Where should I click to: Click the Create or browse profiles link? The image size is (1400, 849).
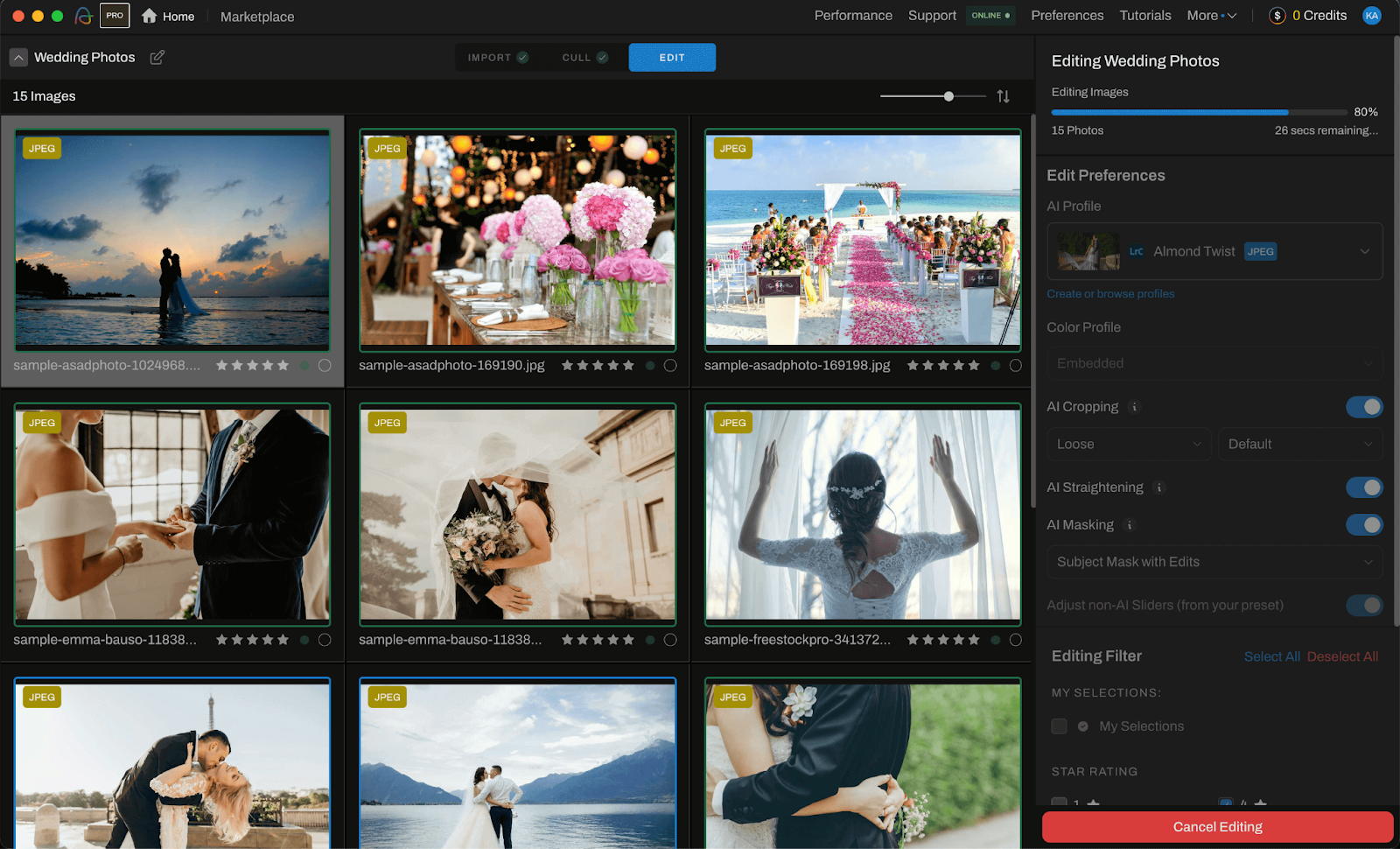coord(1110,294)
